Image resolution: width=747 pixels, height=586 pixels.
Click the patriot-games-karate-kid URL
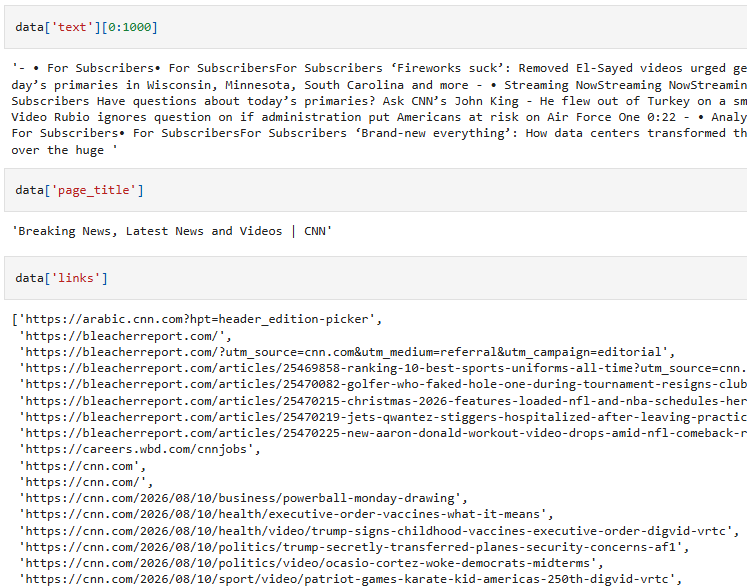(350, 579)
